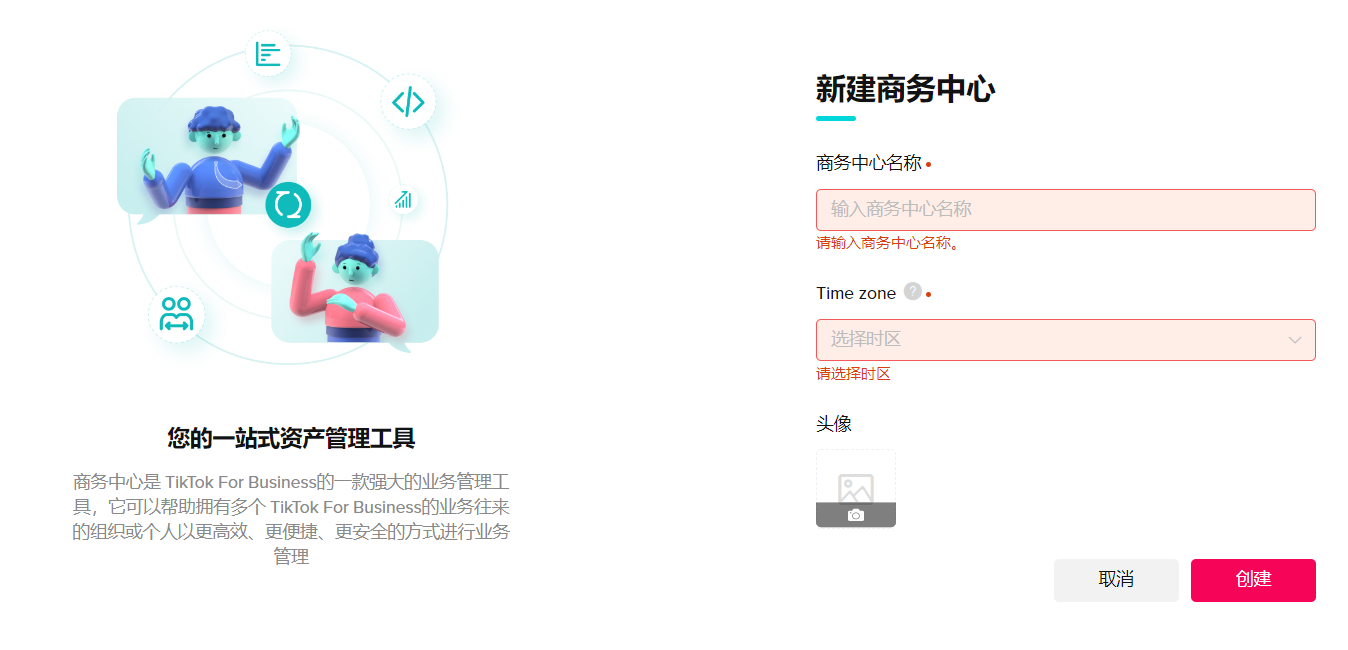Click the 新建商务中心 heading
The height and width of the screenshot is (650, 1348).
coord(905,90)
